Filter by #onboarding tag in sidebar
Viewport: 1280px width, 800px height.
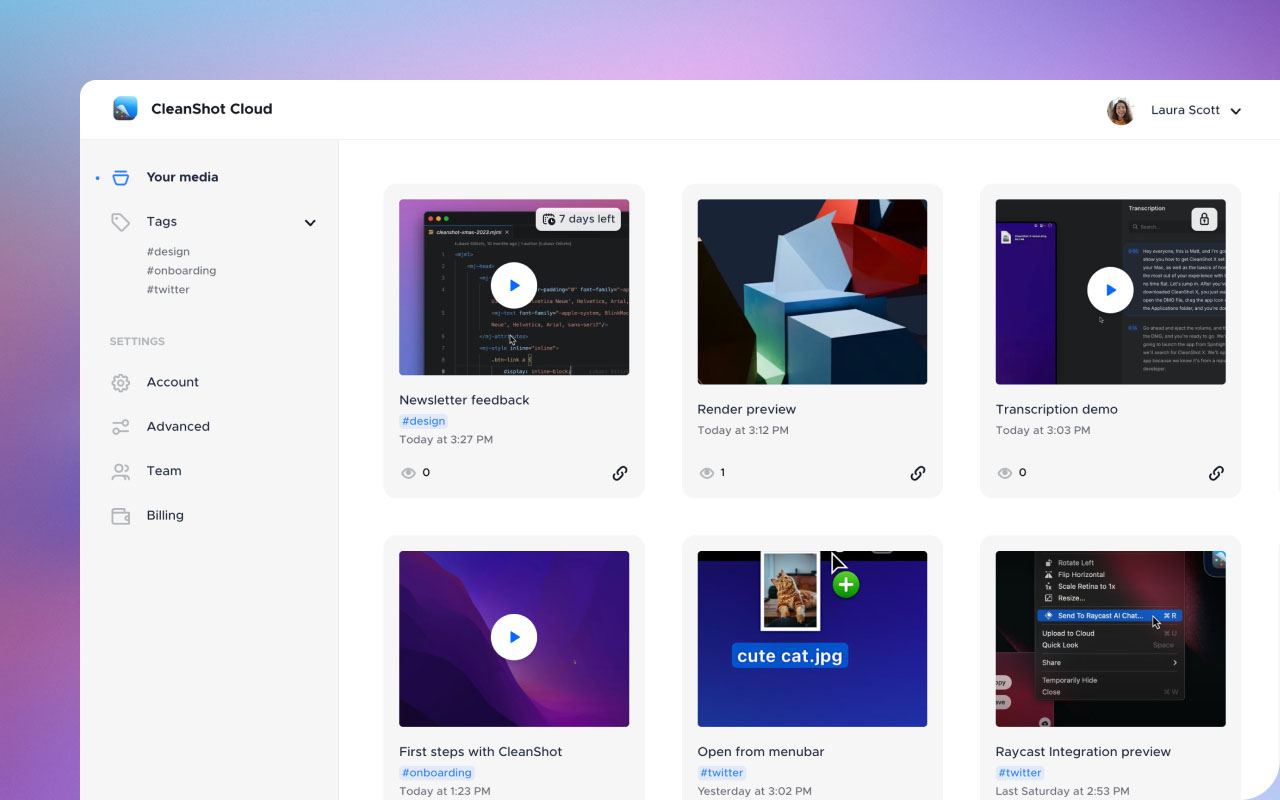pyautogui.click(x=181, y=271)
